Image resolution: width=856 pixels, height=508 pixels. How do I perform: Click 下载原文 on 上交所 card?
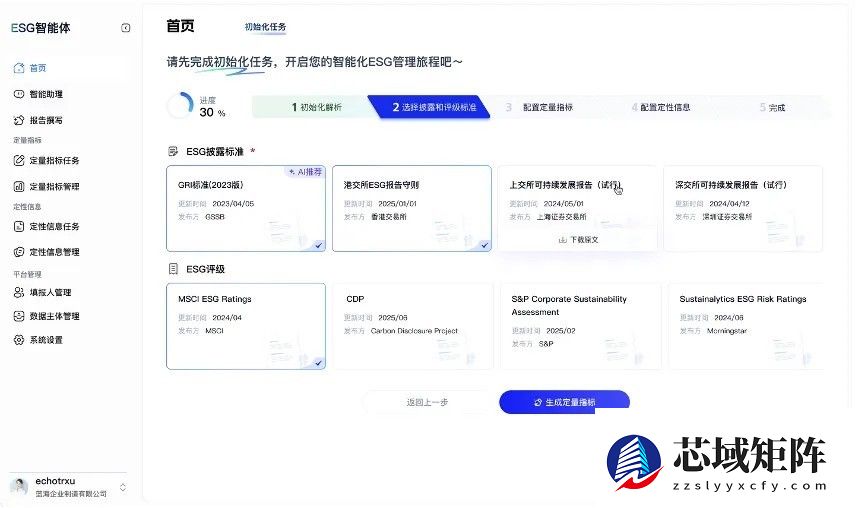579,240
